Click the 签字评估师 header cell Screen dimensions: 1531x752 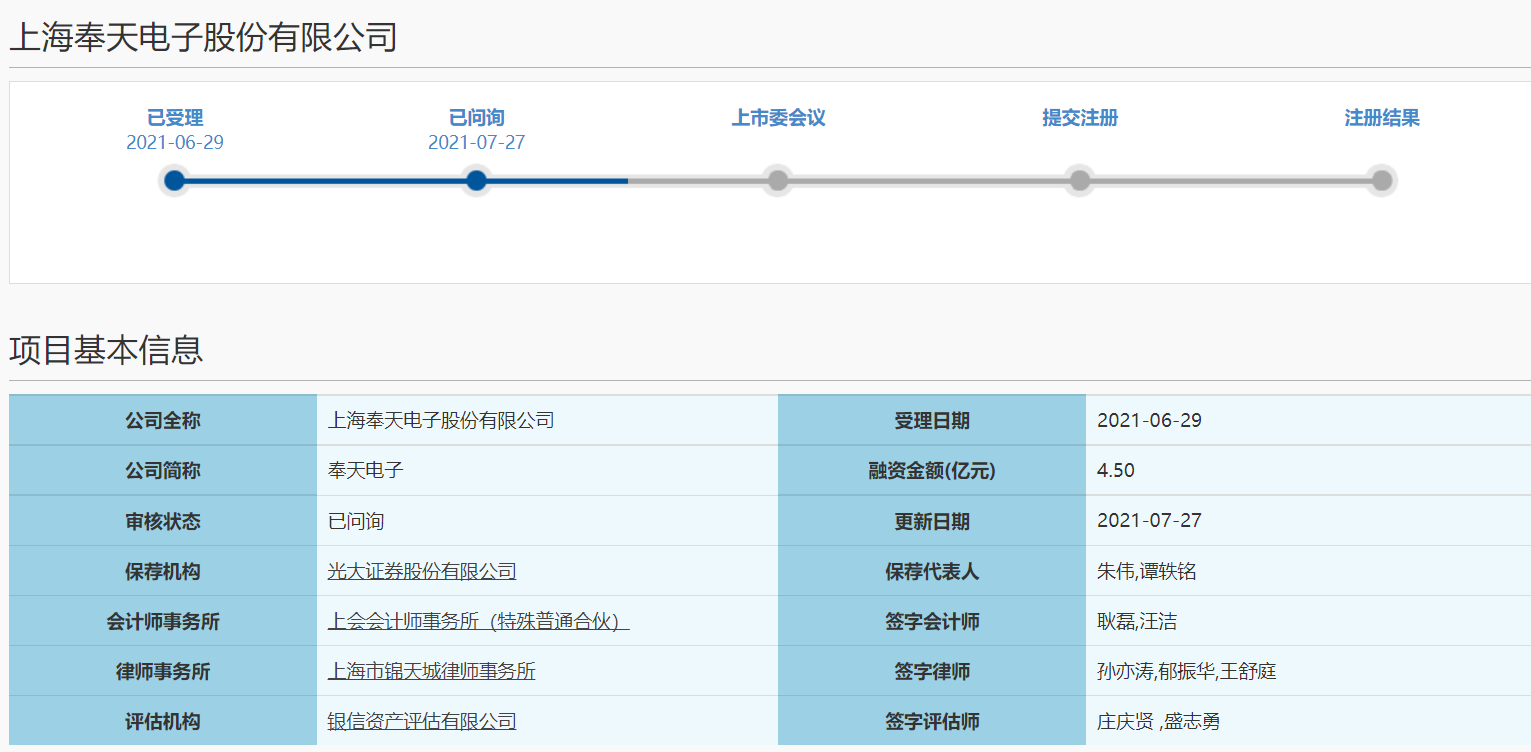[932, 721]
